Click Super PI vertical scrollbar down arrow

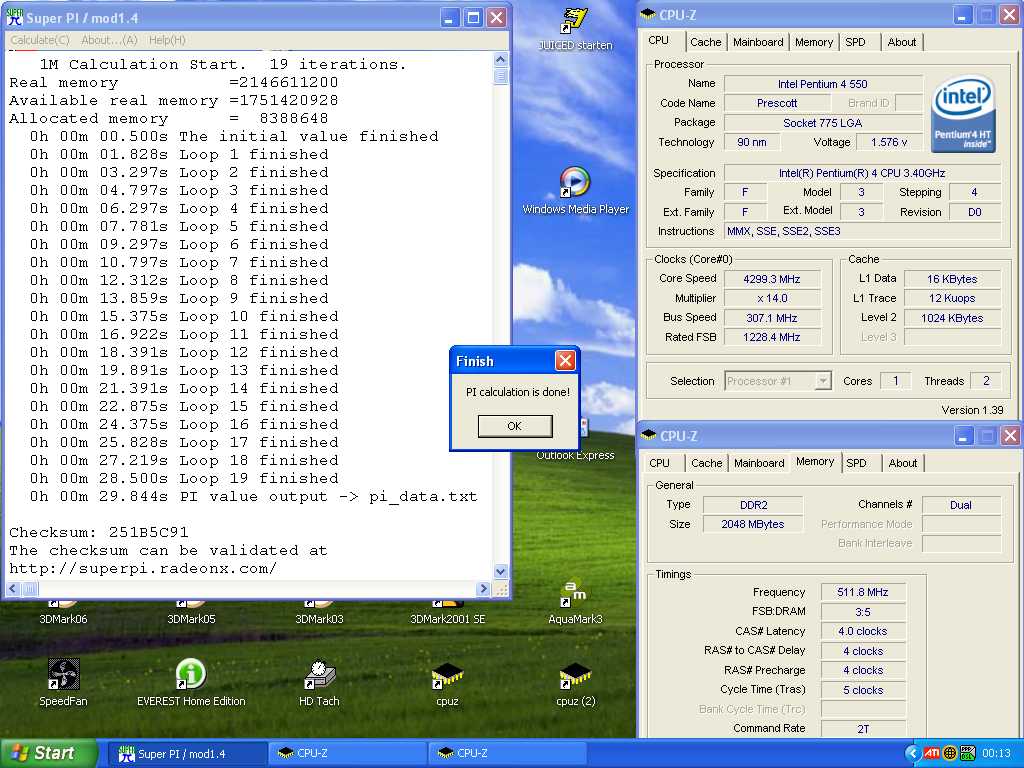click(501, 571)
